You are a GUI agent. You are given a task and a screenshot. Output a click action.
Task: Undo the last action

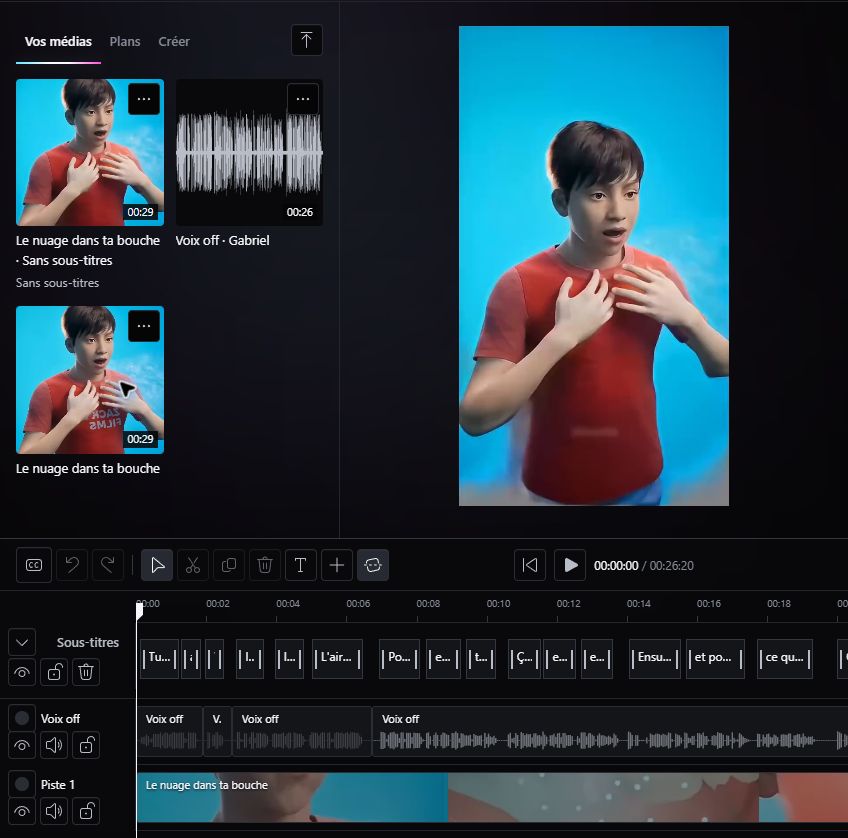tap(72, 565)
